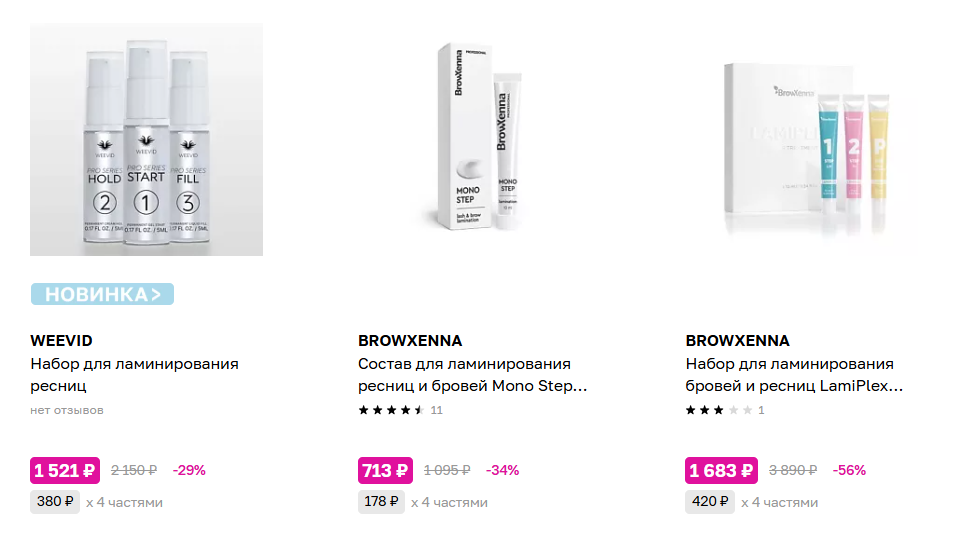Click the 420 ₽ installment price chip
The width and height of the screenshot is (955, 535).
(710, 502)
